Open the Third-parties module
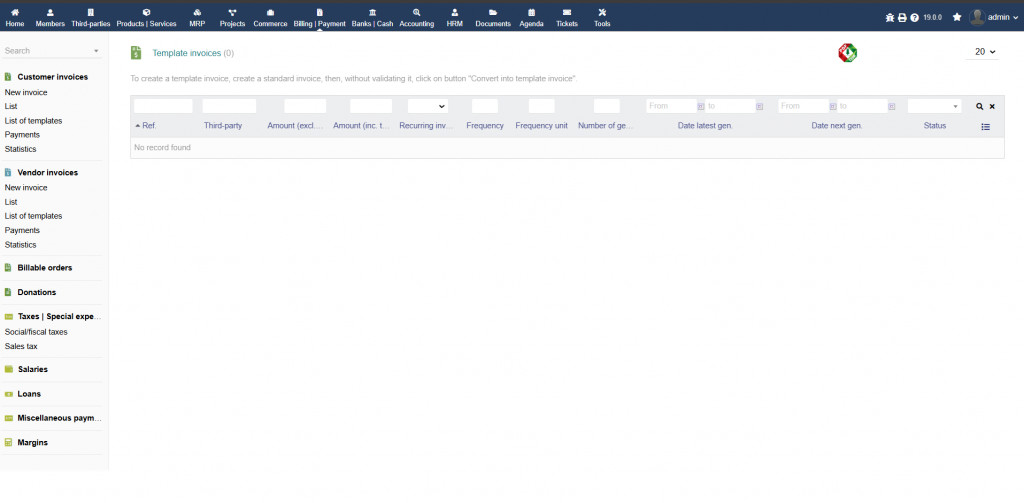The width and height of the screenshot is (1024, 503). [x=91, y=18]
